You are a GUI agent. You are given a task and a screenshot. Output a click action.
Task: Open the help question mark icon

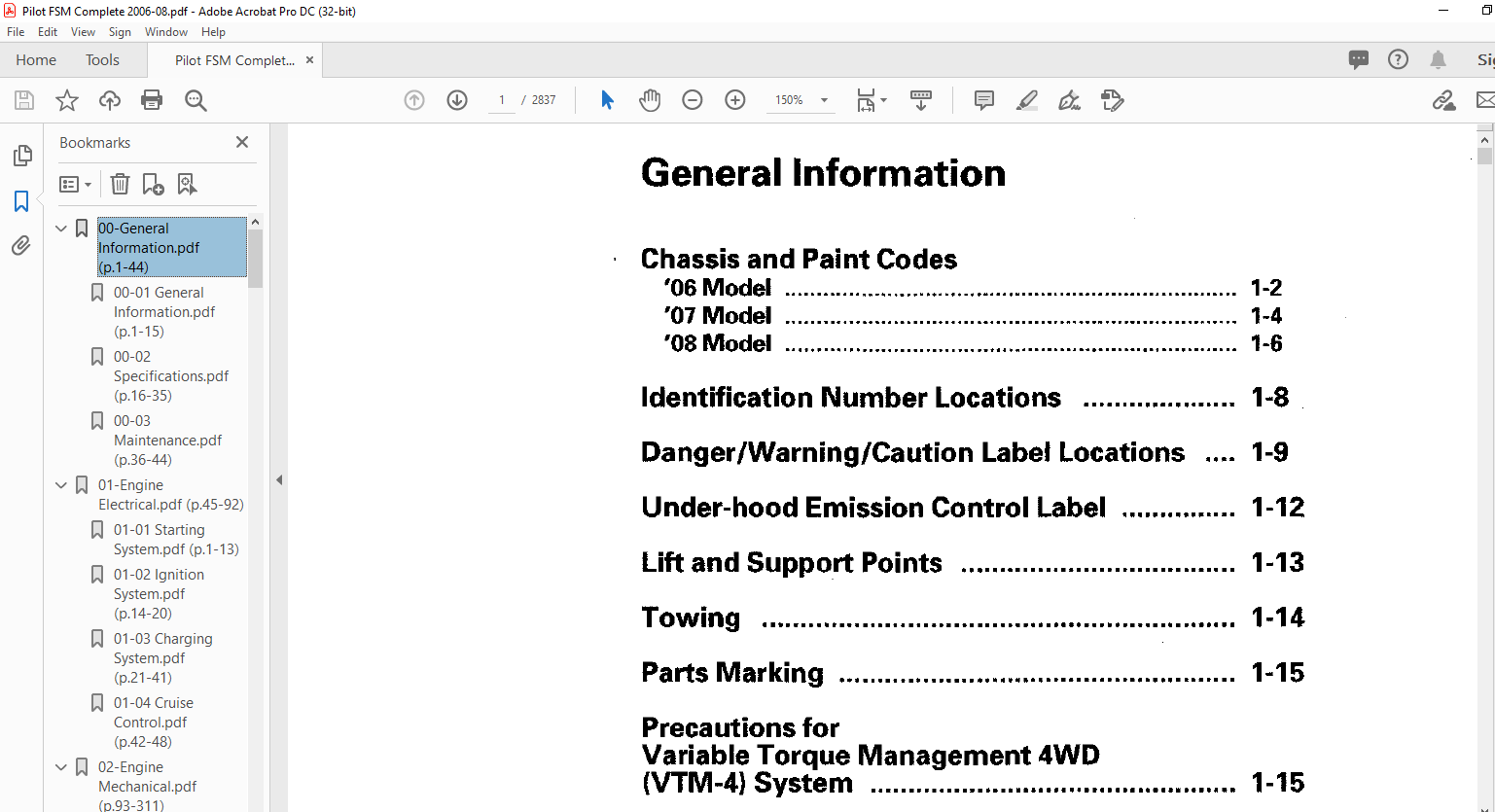pyautogui.click(x=1398, y=59)
